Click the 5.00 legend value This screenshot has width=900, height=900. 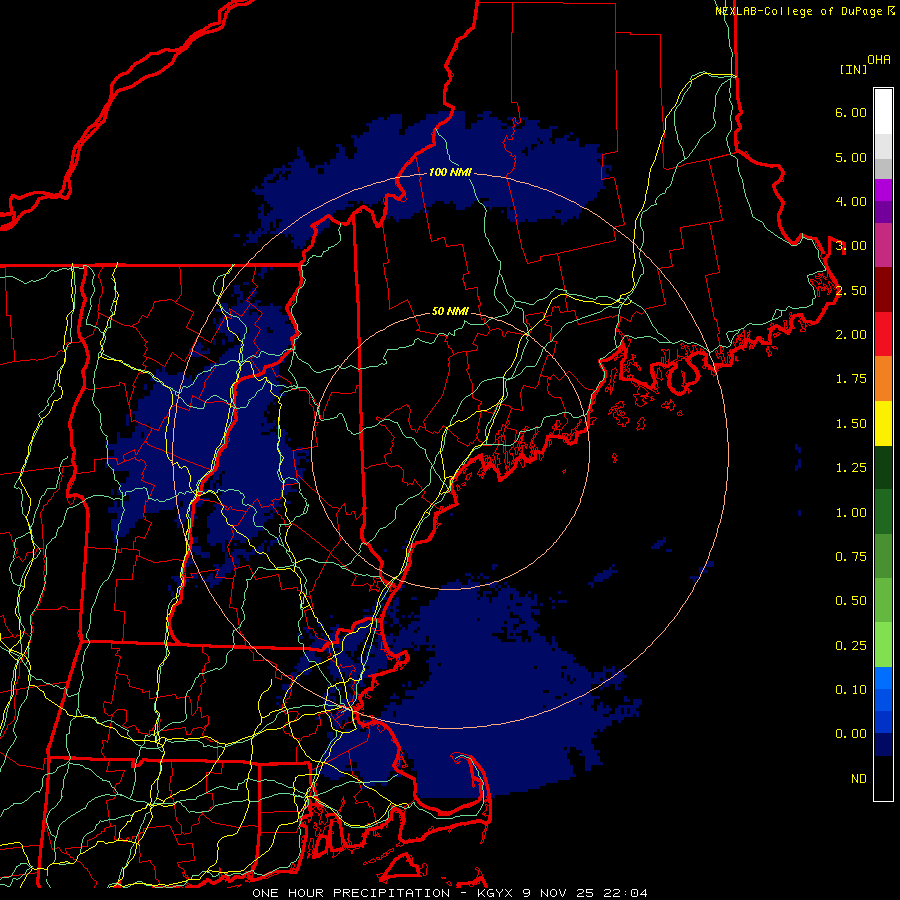851,157
